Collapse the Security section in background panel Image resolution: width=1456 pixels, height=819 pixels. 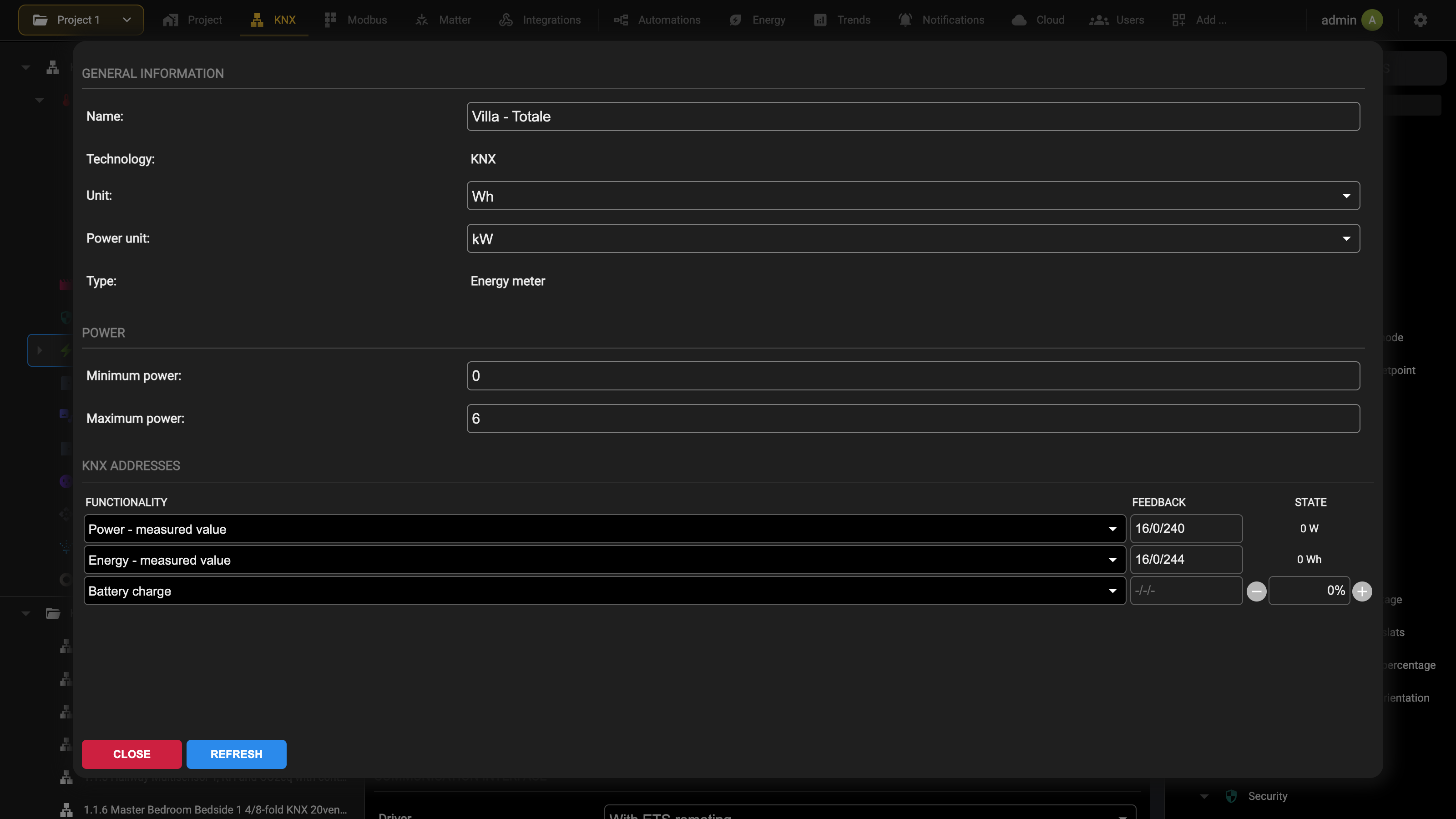(1204, 796)
